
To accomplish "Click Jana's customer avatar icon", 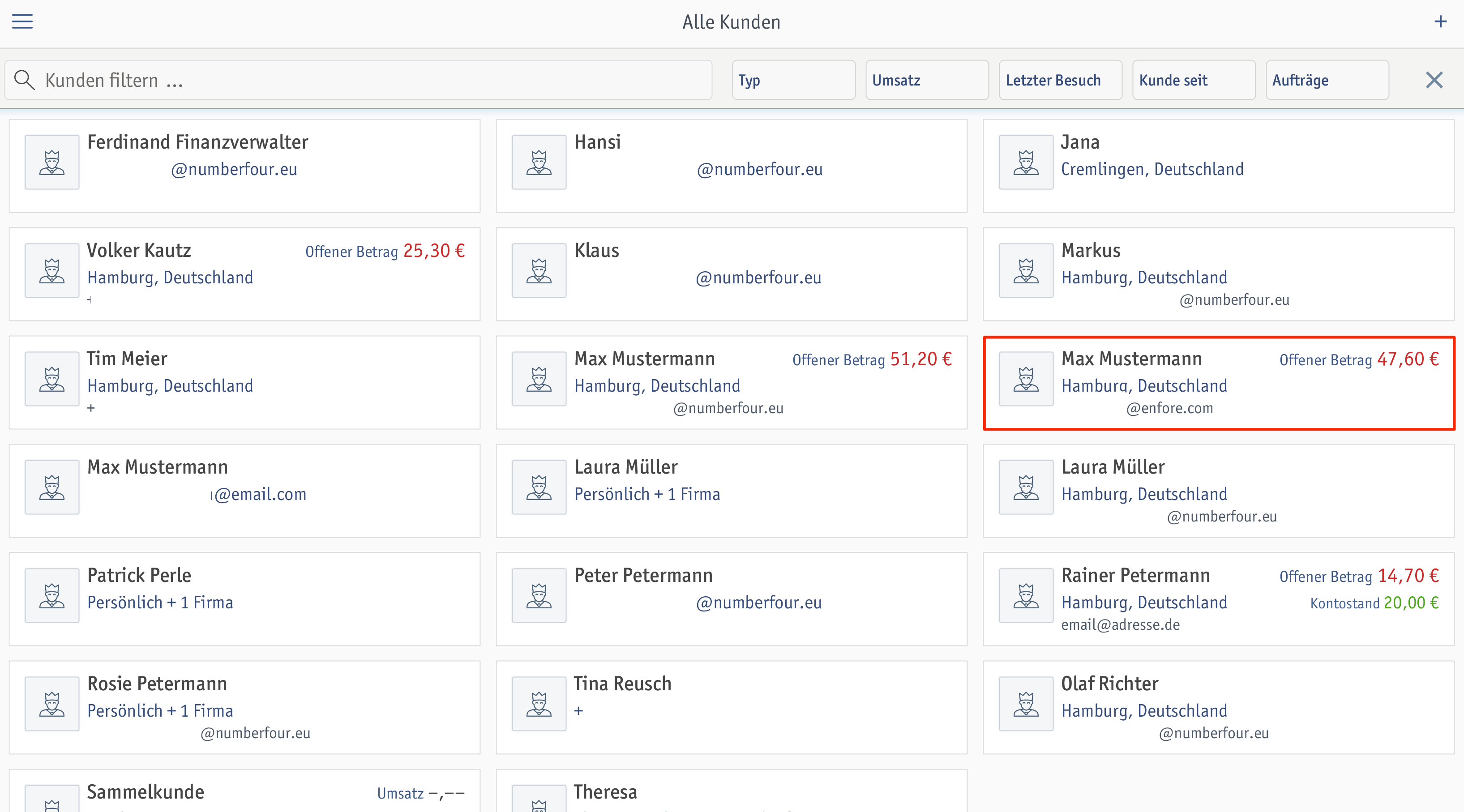I will [1026, 162].
